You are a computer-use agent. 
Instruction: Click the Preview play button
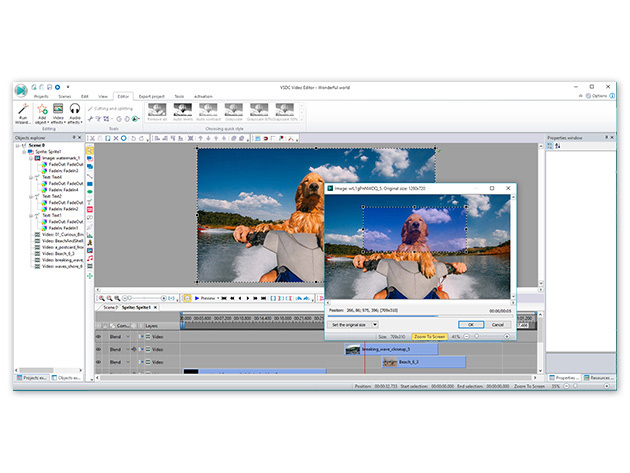[x=205, y=298]
